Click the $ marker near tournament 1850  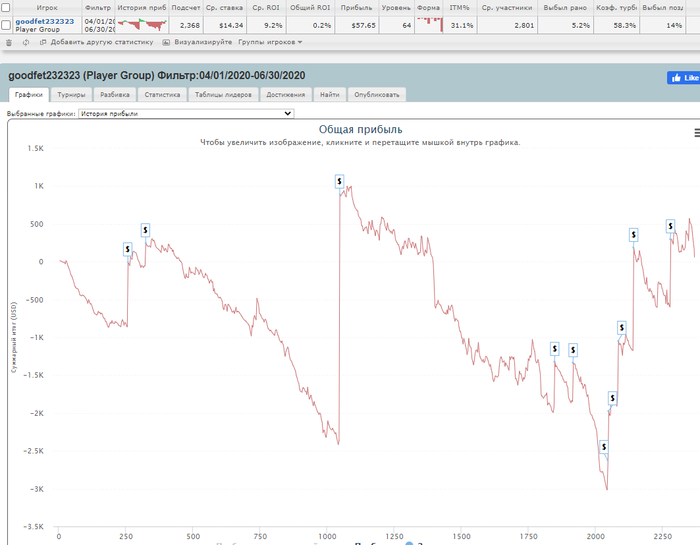(x=554, y=349)
